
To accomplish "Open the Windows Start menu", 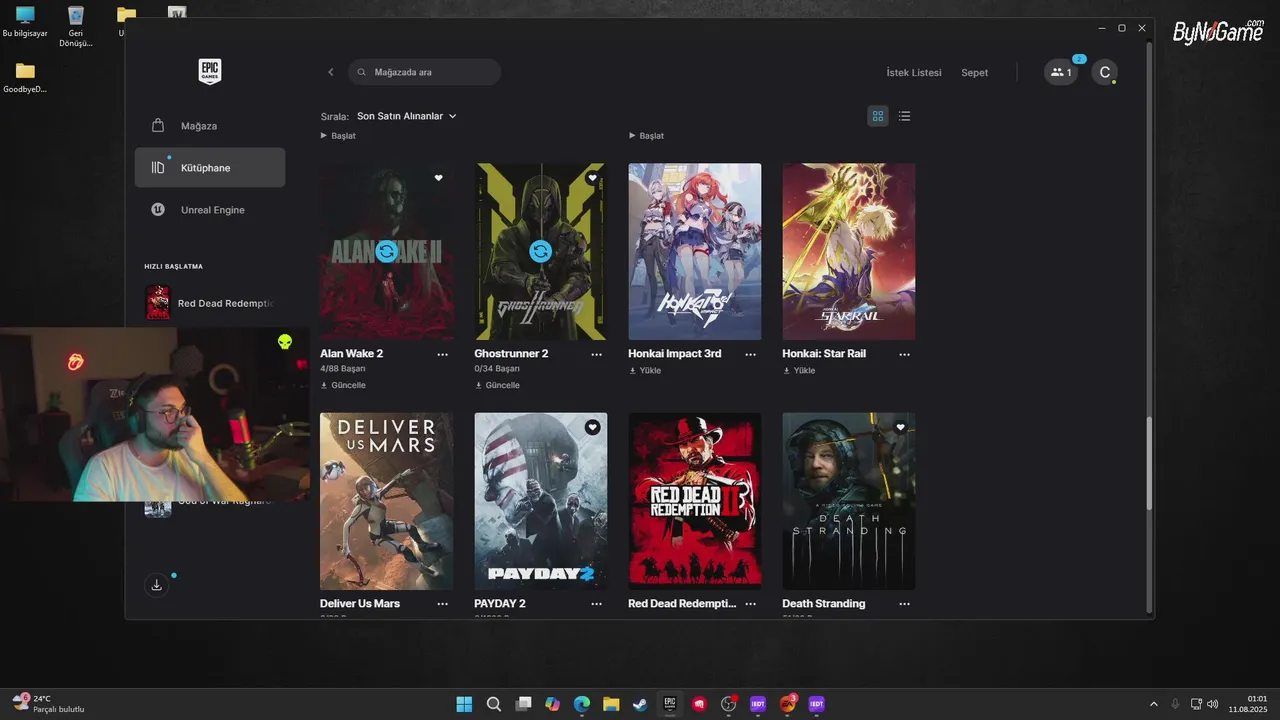I will pyautogui.click(x=464, y=704).
